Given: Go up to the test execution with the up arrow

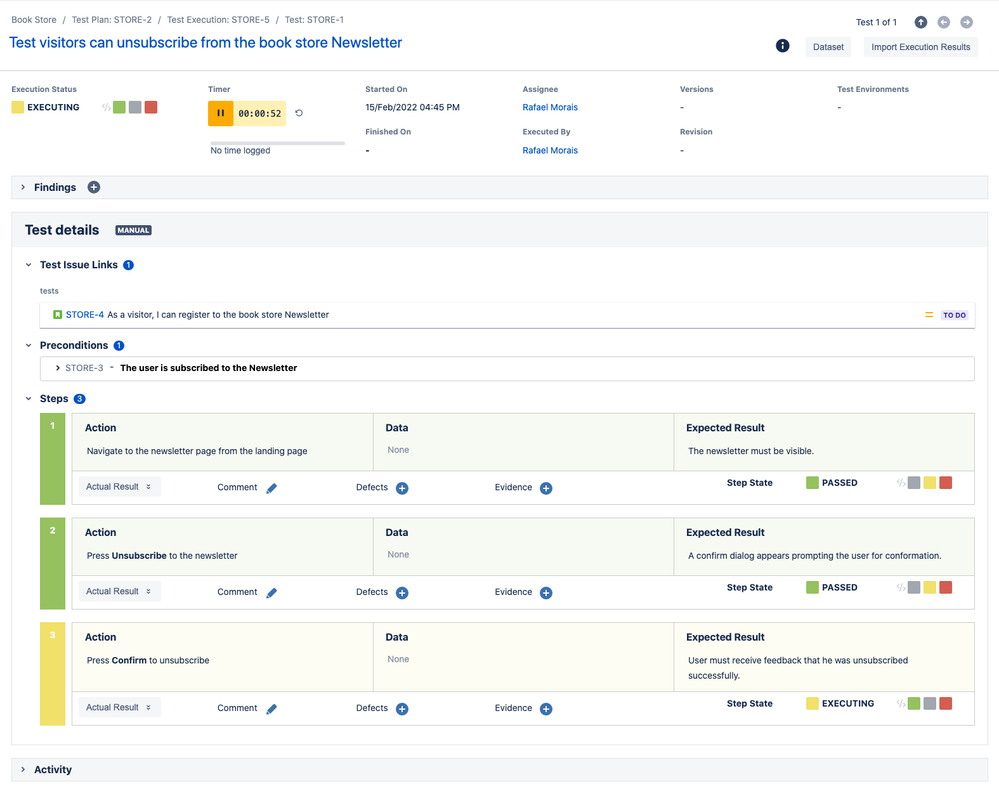Looking at the screenshot, I should (x=921, y=22).
